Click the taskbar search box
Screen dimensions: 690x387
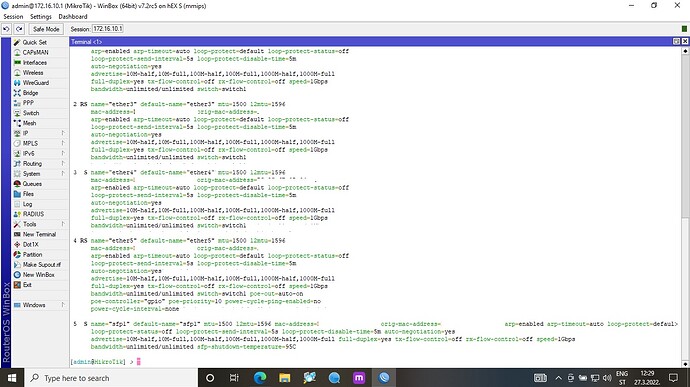point(110,378)
